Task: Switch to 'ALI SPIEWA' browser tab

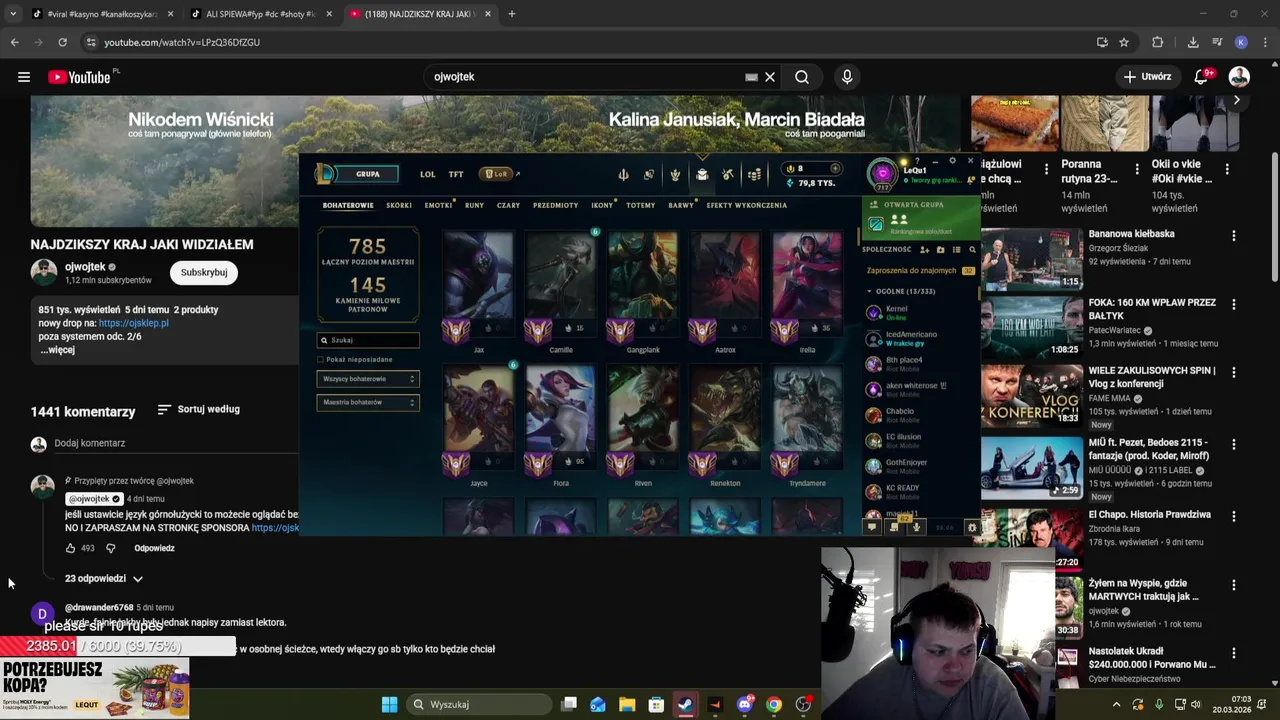Action: click(258, 14)
